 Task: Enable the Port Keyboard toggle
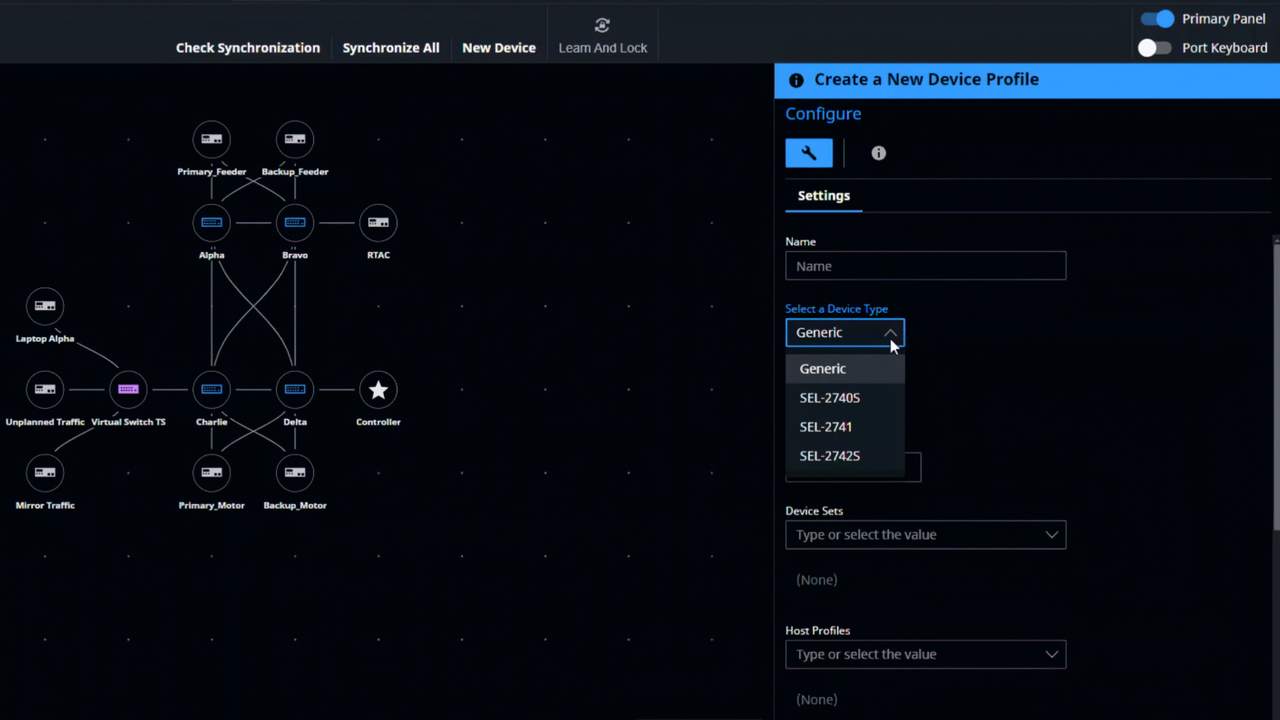[1154, 48]
